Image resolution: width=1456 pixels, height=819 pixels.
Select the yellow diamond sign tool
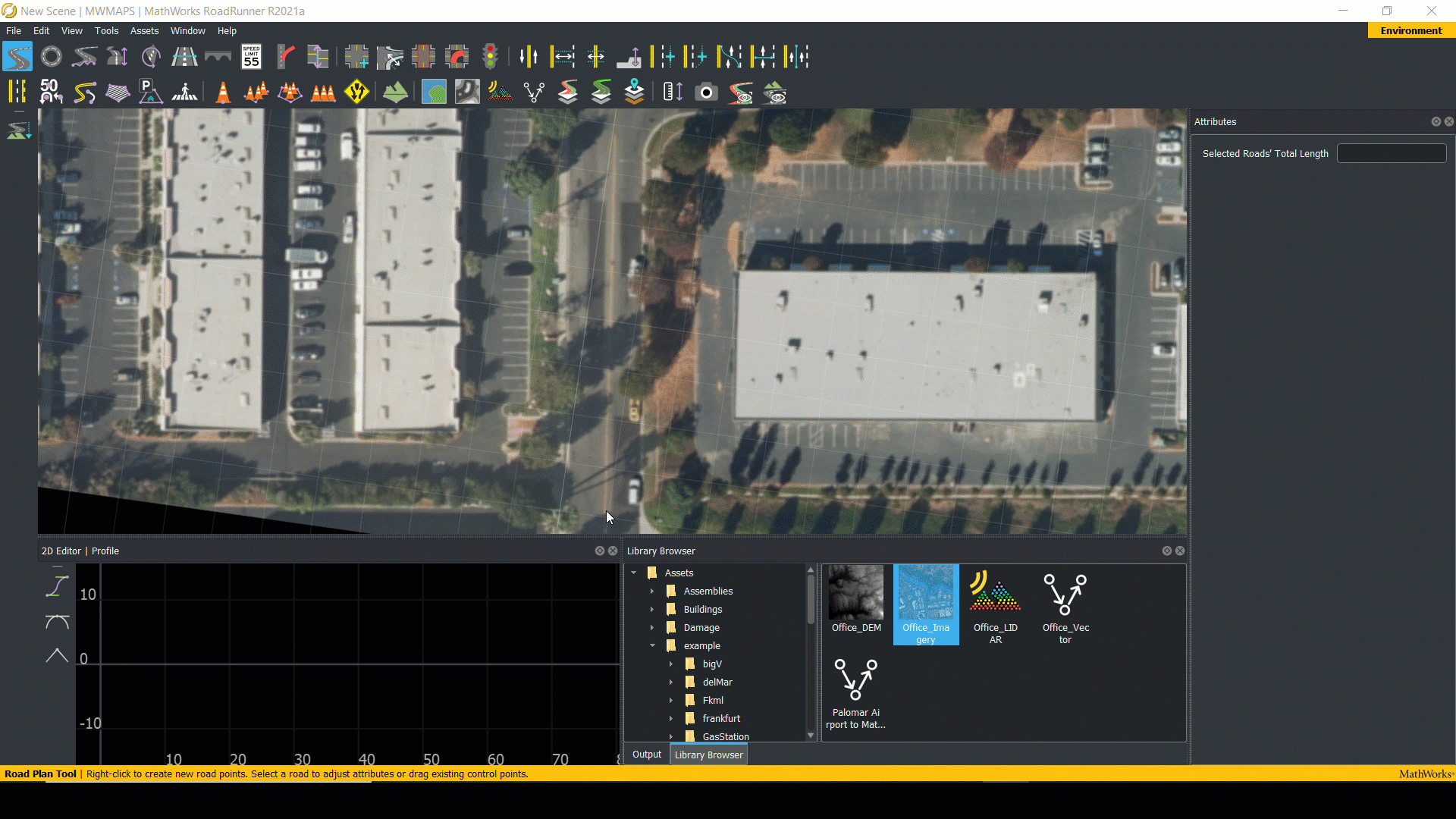356,93
